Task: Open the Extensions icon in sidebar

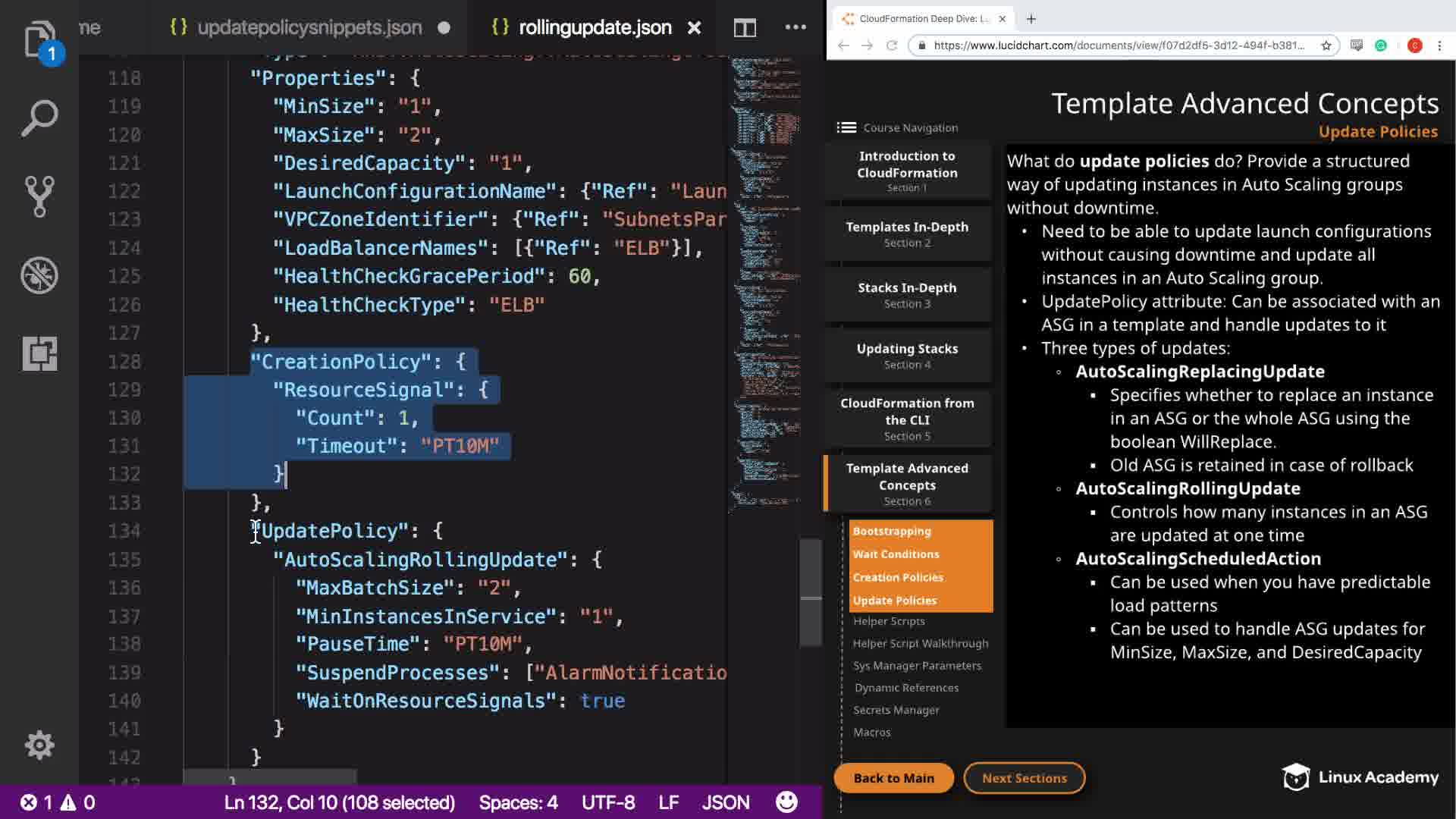Action: click(39, 353)
